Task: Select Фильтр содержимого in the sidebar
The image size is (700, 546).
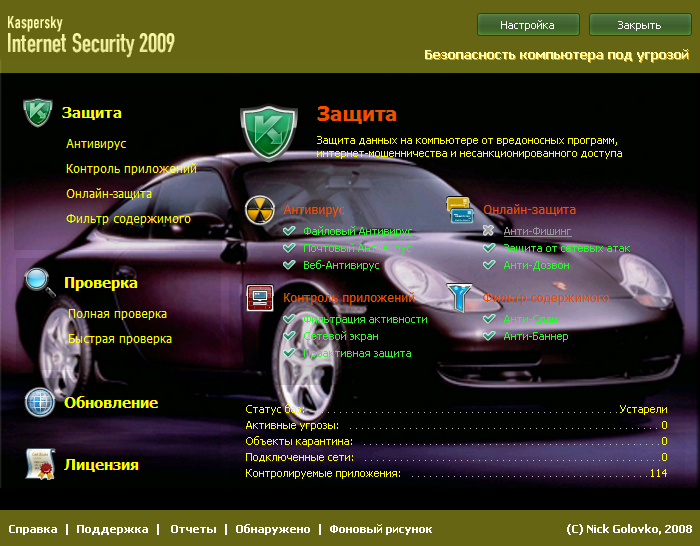Action: click(128, 219)
